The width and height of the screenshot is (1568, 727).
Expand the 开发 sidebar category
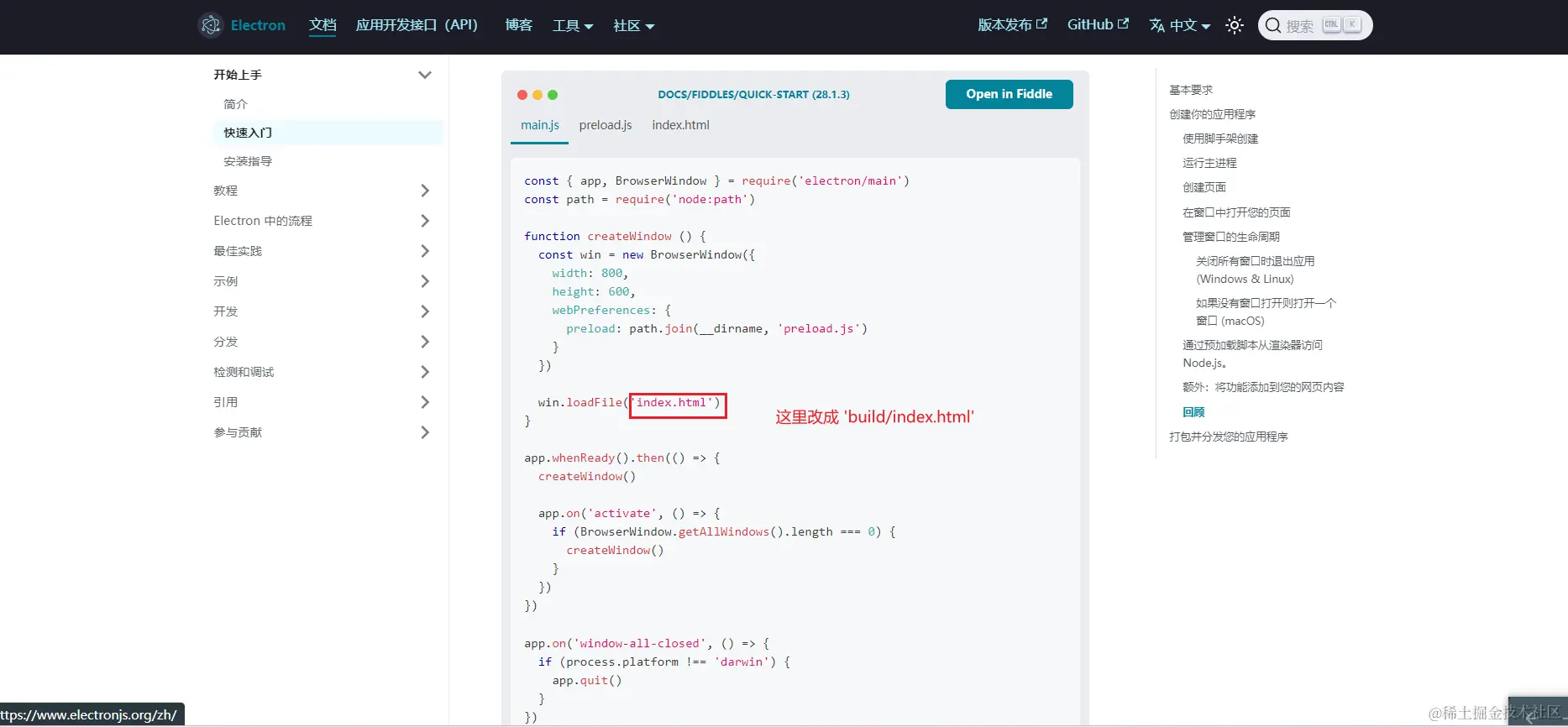click(x=425, y=311)
